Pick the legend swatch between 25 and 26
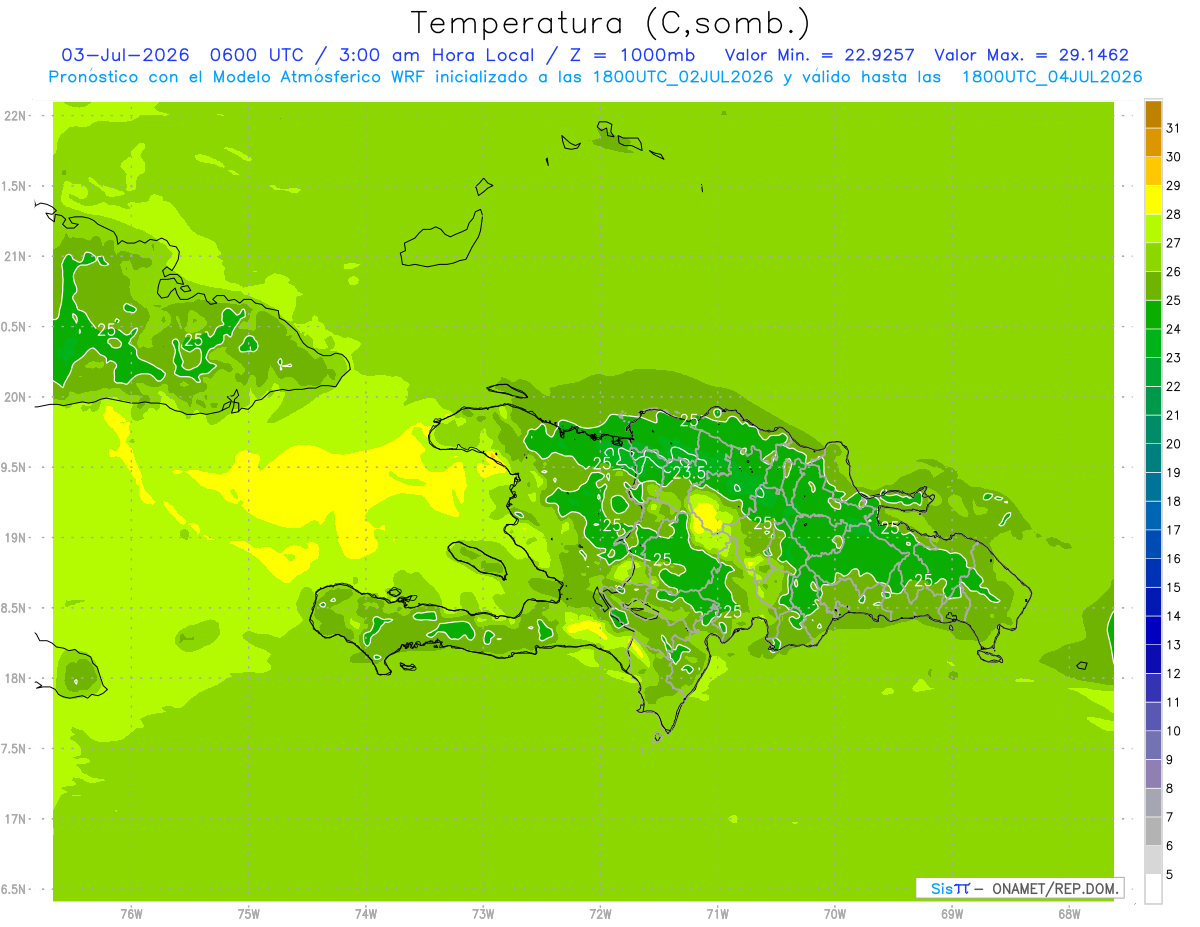The image size is (1200, 927). point(1154,286)
